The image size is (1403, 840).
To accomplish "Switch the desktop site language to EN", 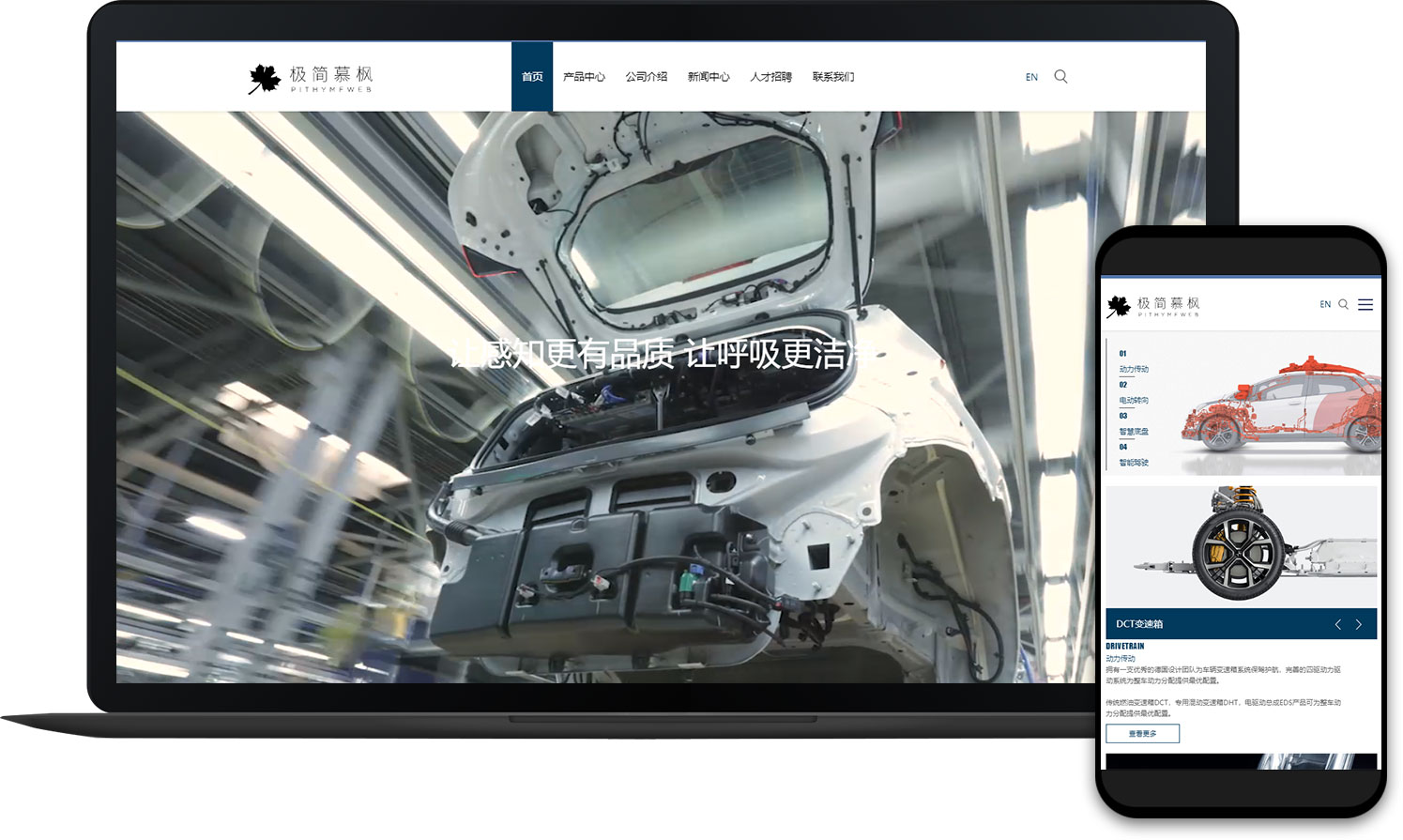I will click(x=1031, y=77).
